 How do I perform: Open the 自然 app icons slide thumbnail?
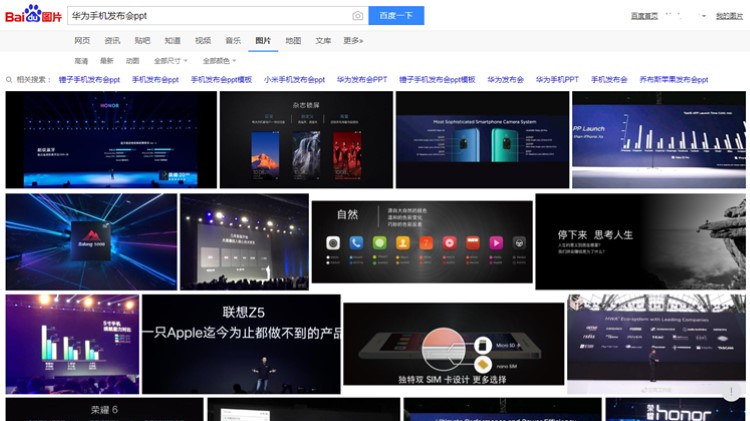[x=420, y=241]
